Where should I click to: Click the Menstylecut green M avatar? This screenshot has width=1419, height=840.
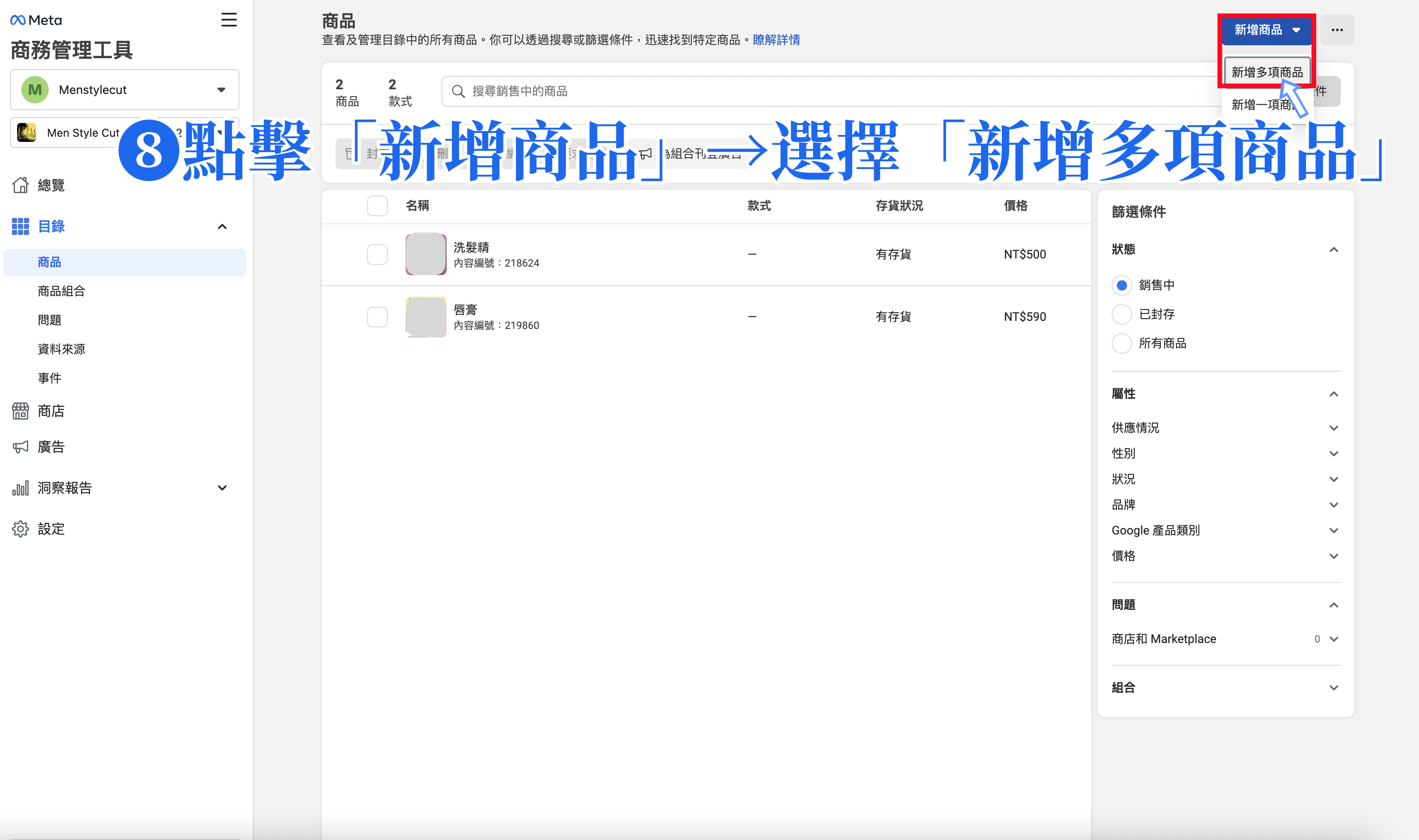coord(35,89)
